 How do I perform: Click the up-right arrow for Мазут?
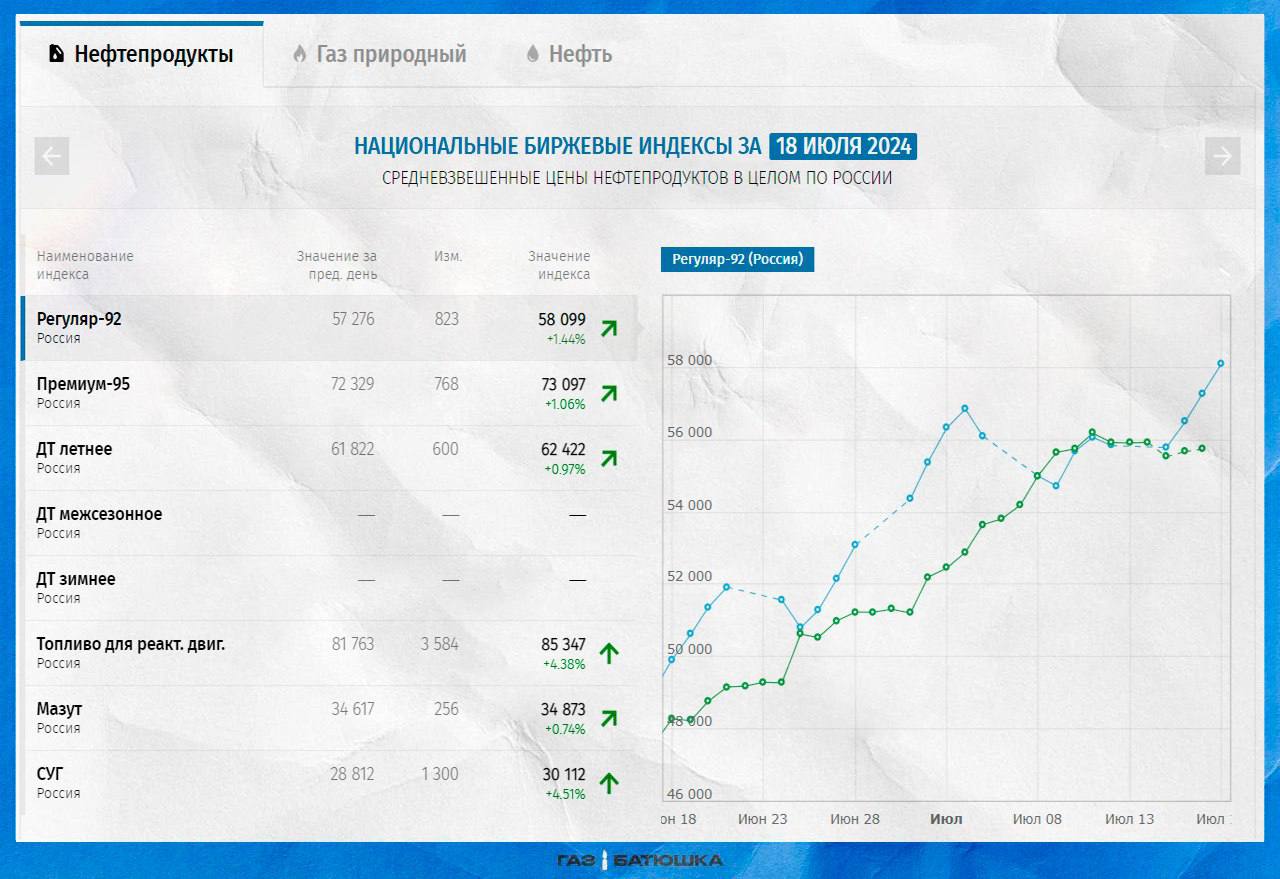[609, 718]
